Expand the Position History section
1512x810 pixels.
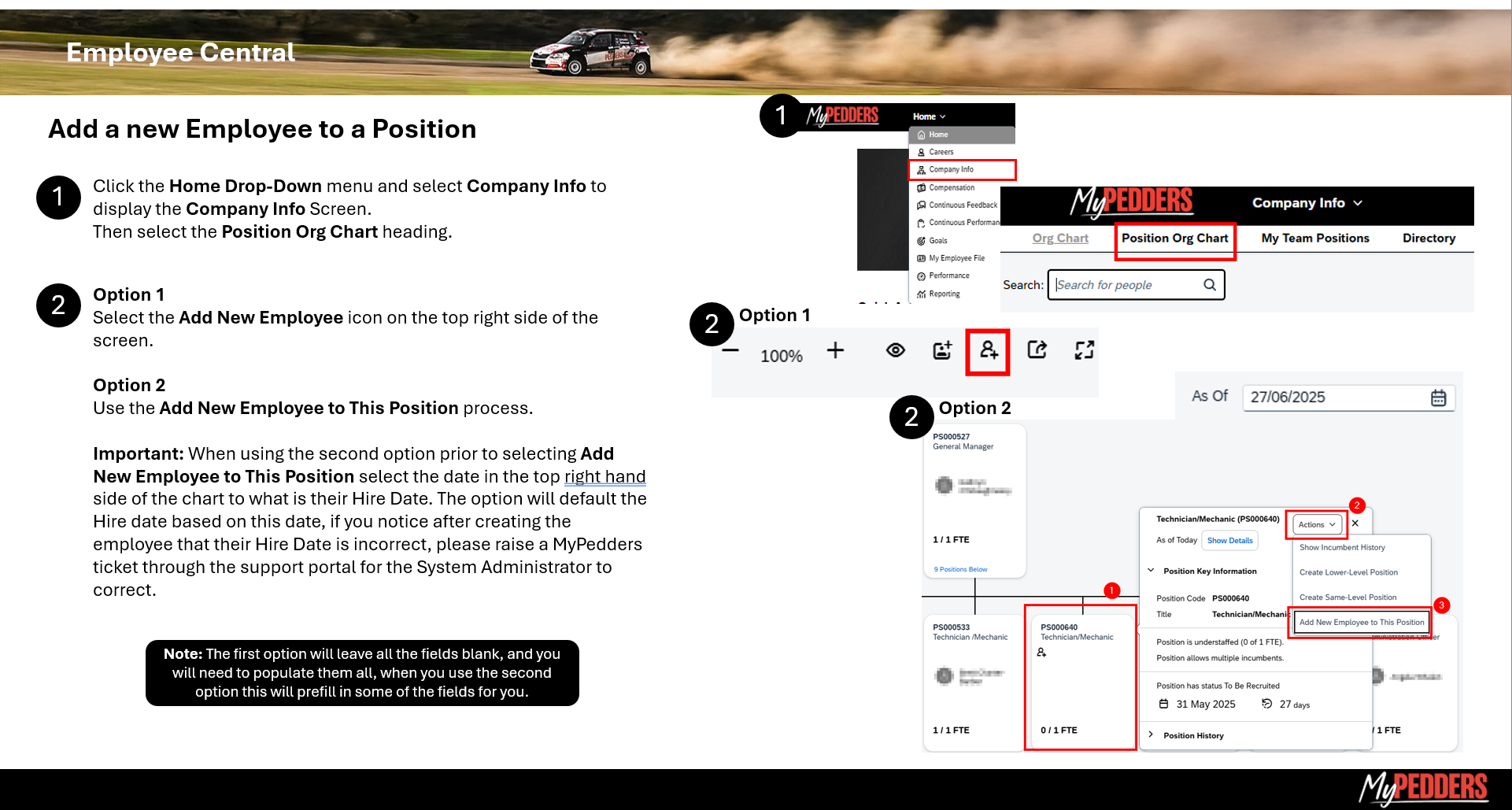click(x=1152, y=735)
